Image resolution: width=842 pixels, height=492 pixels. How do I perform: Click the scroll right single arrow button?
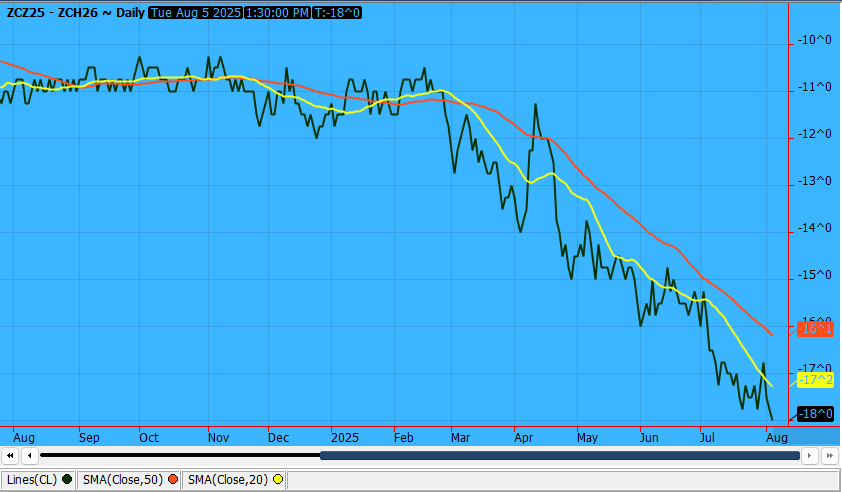point(810,455)
